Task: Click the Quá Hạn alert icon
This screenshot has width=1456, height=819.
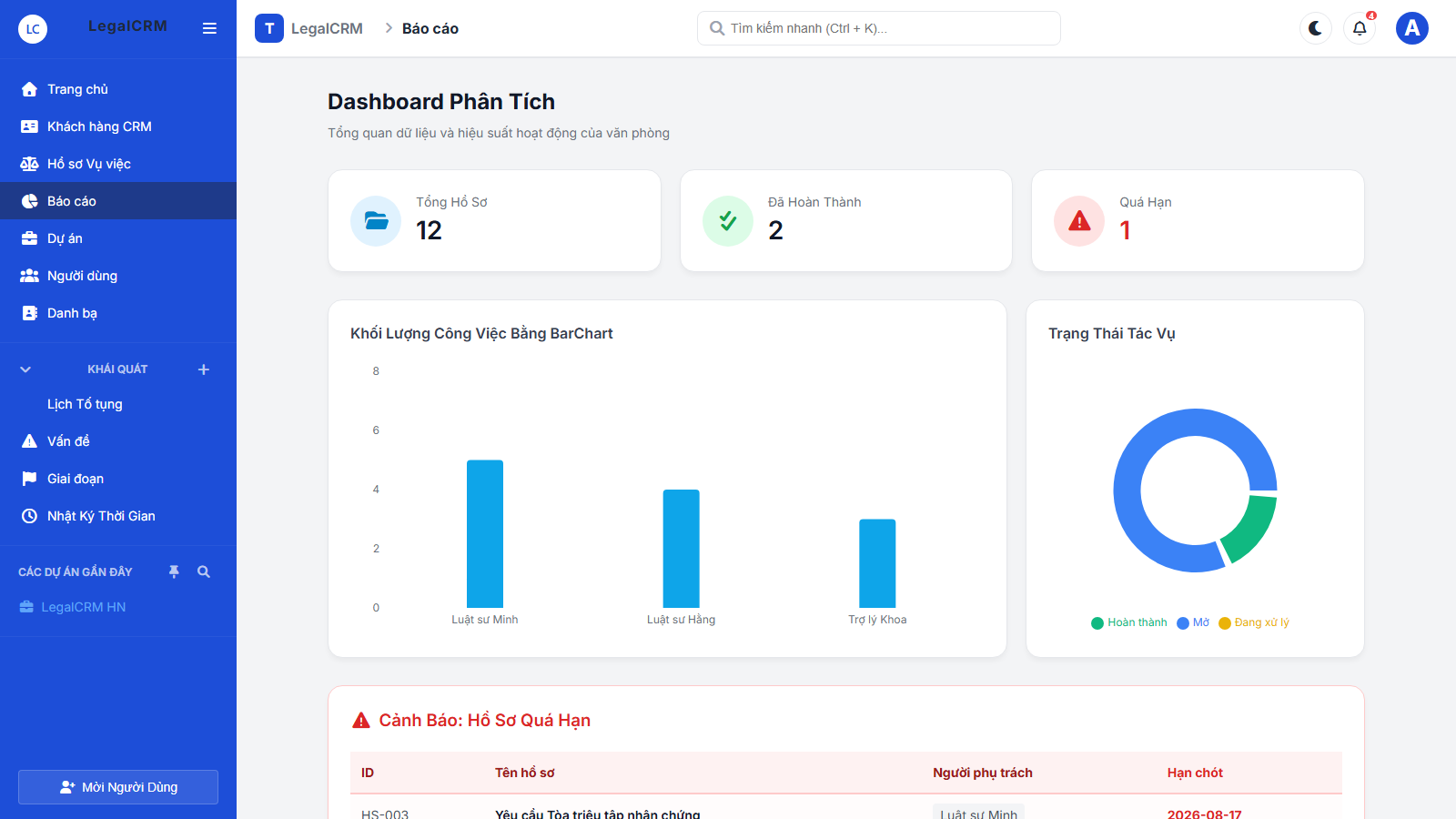Action: [1079, 221]
